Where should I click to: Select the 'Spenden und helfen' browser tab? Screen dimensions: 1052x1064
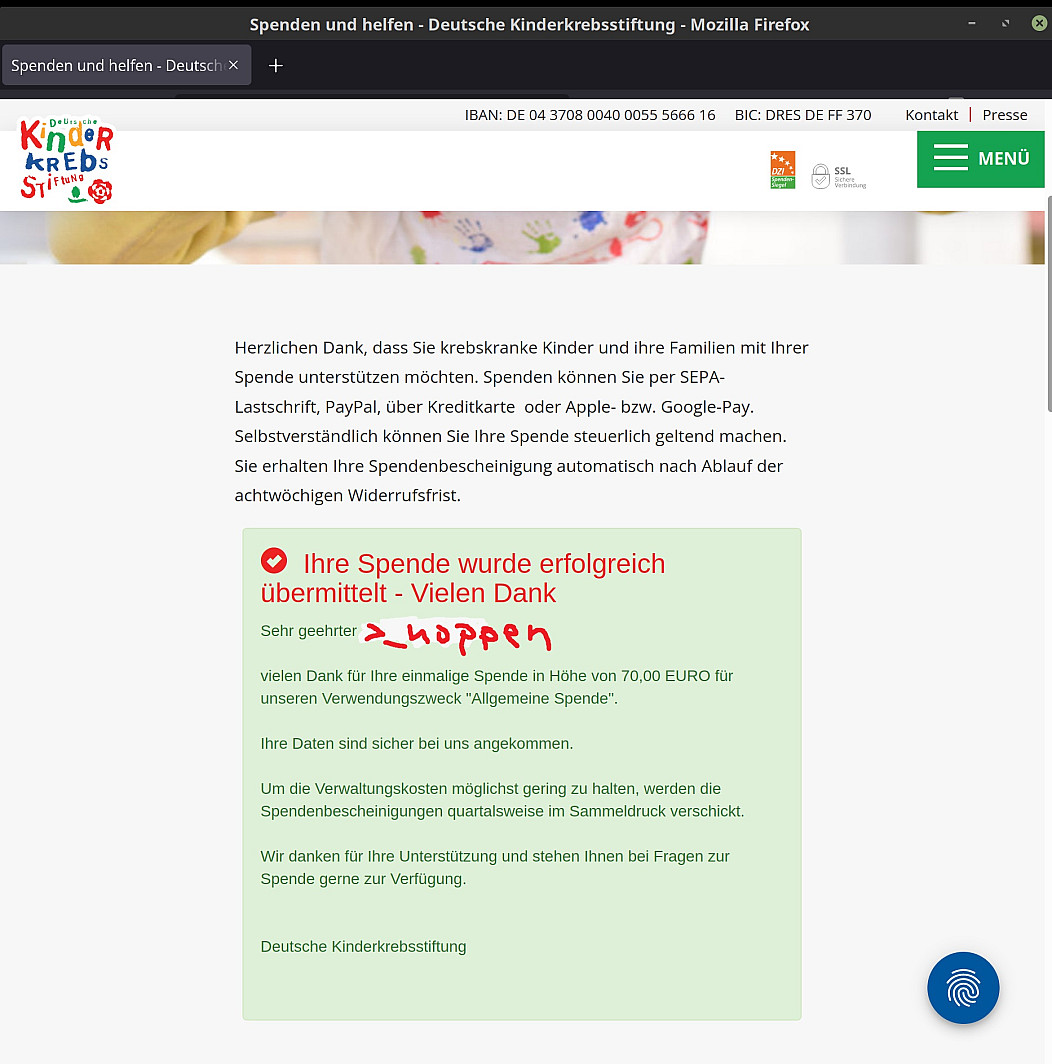[x=115, y=65]
